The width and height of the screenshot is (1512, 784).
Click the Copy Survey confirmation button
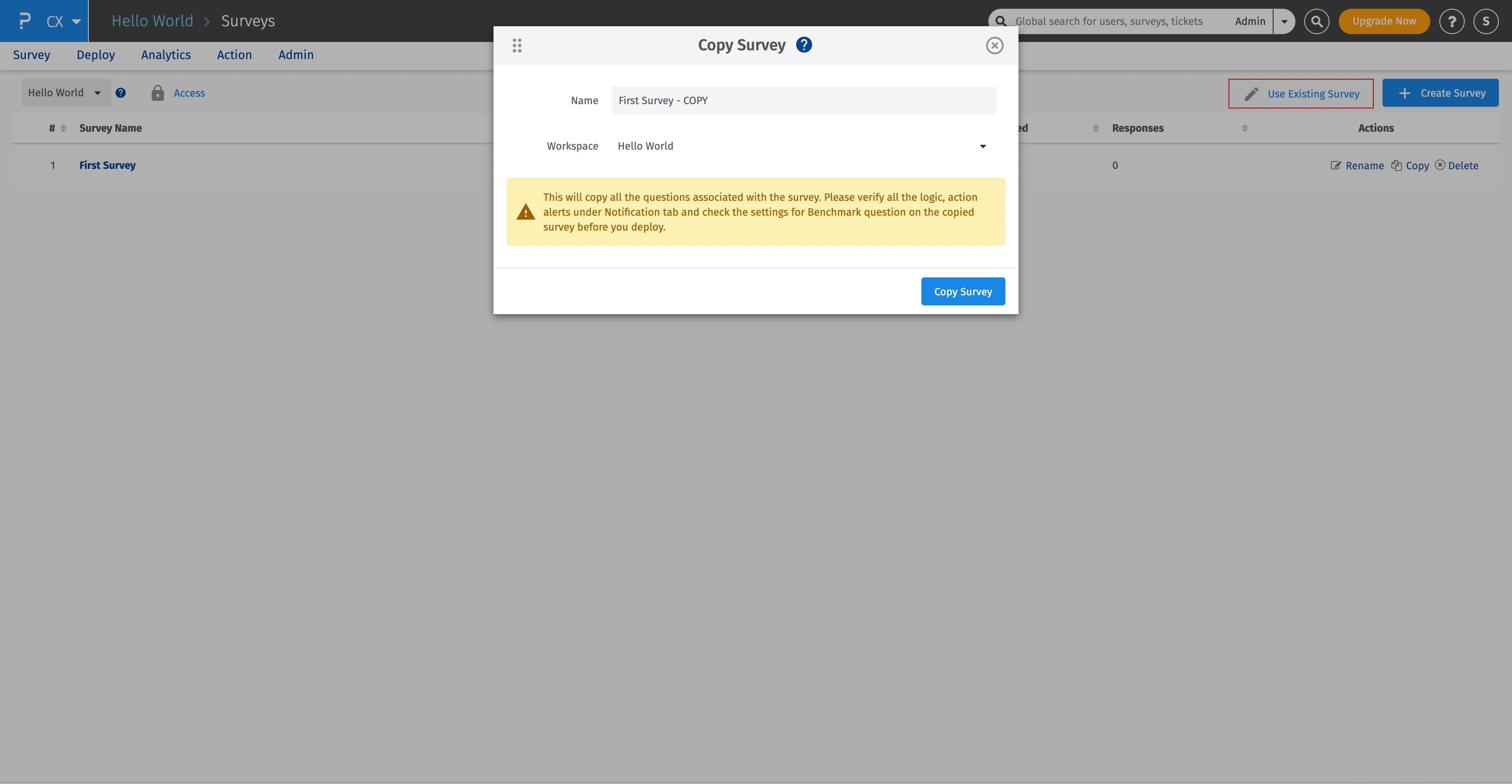point(962,291)
